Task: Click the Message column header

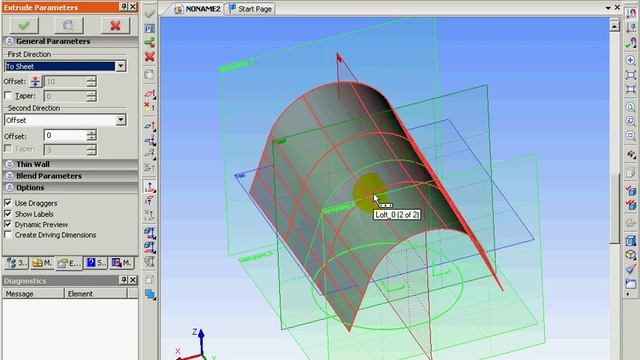Action: pos(33,293)
